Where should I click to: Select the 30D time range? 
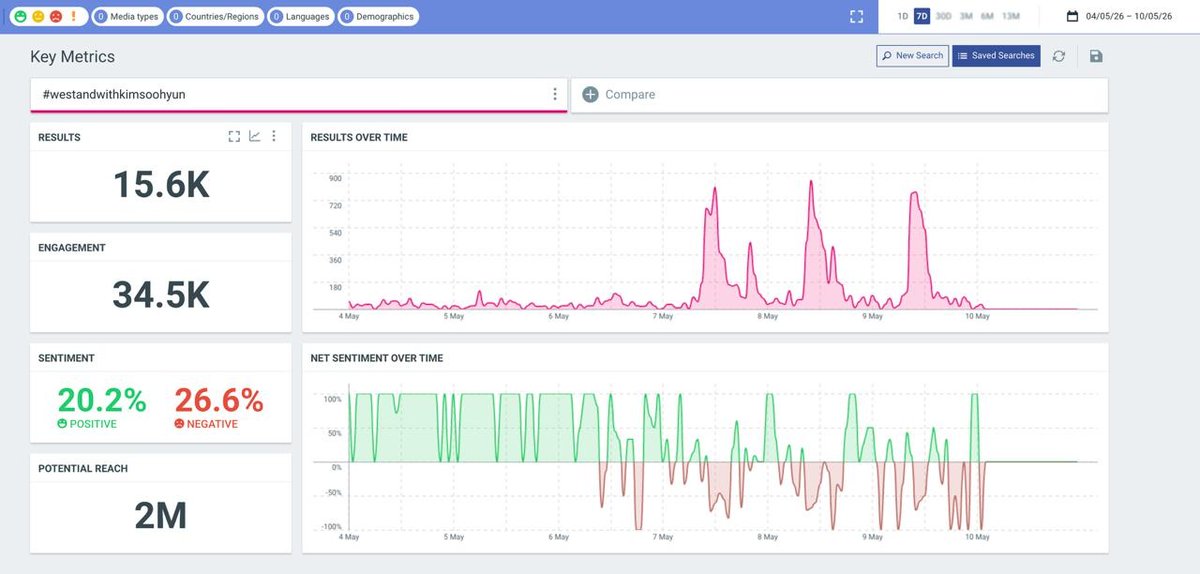click(x=943, y=16)
